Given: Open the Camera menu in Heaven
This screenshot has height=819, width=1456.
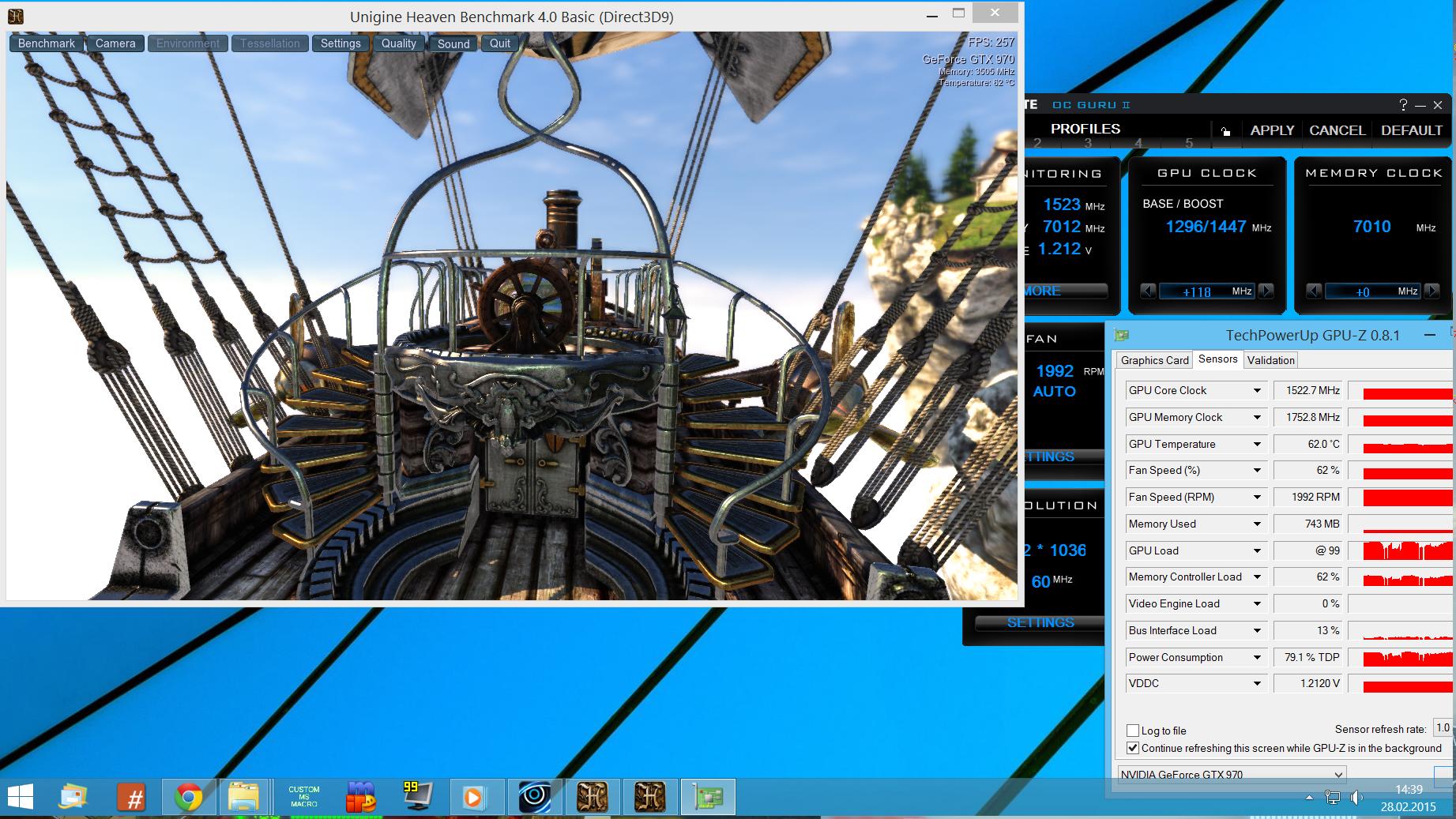Looking at the screenshot, I should point(115,43).
